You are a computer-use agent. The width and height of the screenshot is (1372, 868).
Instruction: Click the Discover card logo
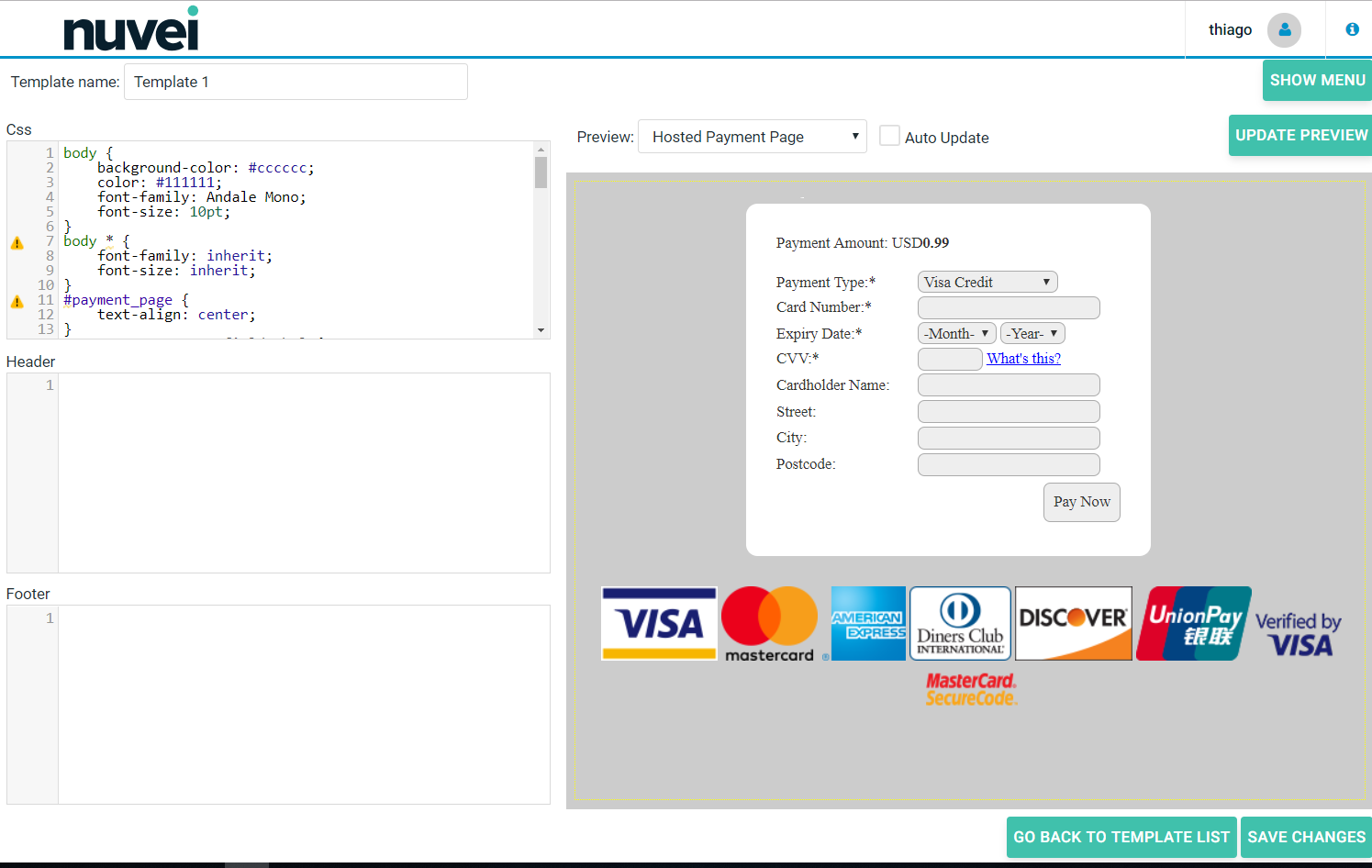point(1074,623)
